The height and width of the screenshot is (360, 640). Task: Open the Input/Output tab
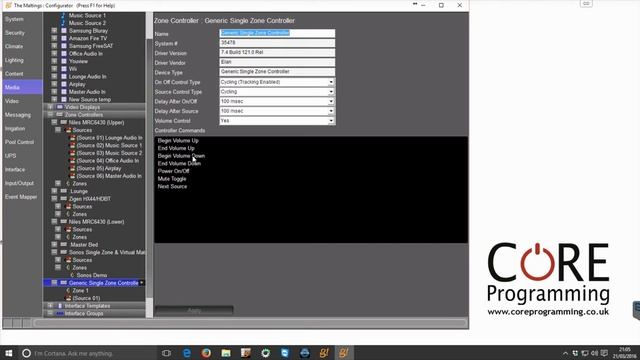click(22, 183)
